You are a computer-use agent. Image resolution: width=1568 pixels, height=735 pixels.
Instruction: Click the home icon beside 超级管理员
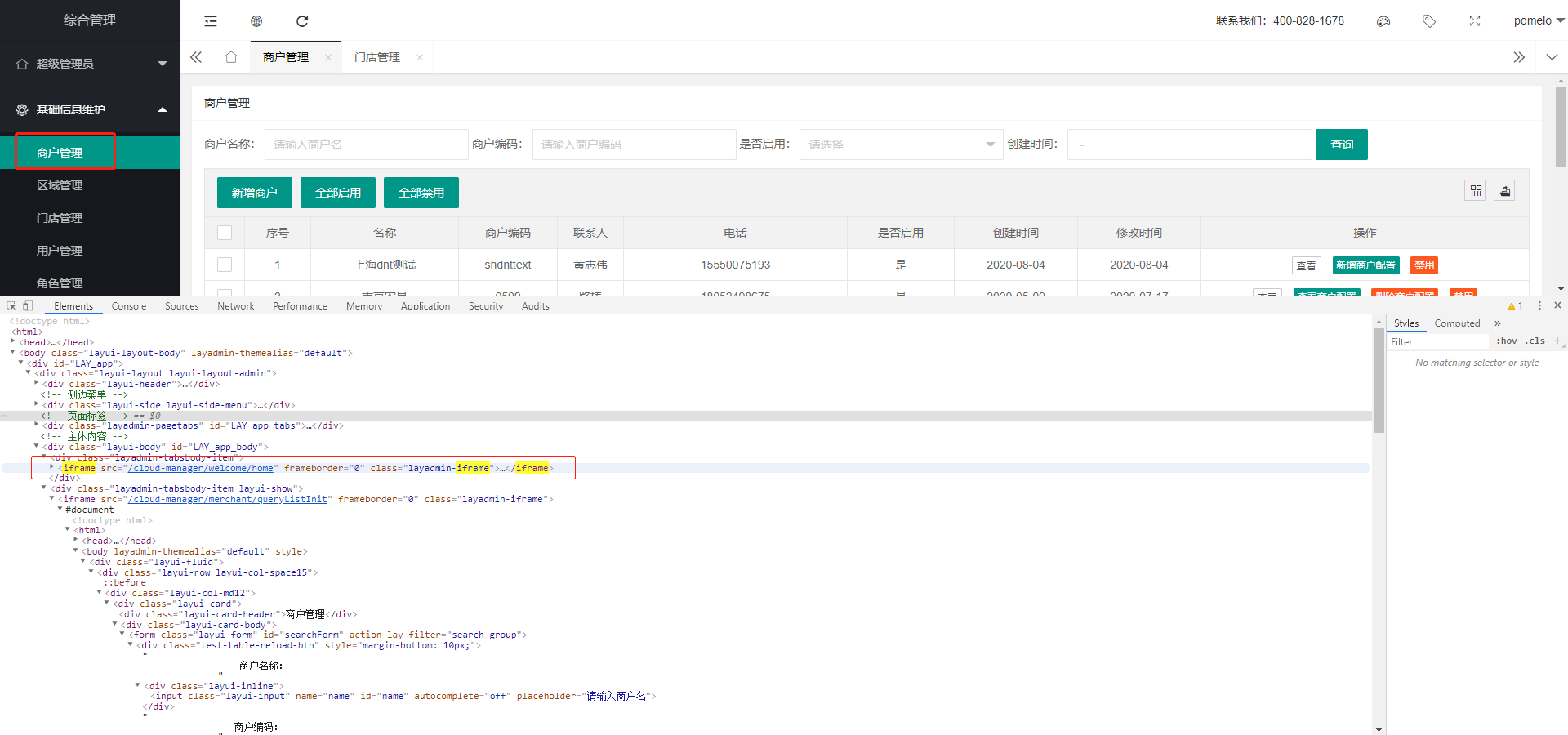[x=22, y=64]
